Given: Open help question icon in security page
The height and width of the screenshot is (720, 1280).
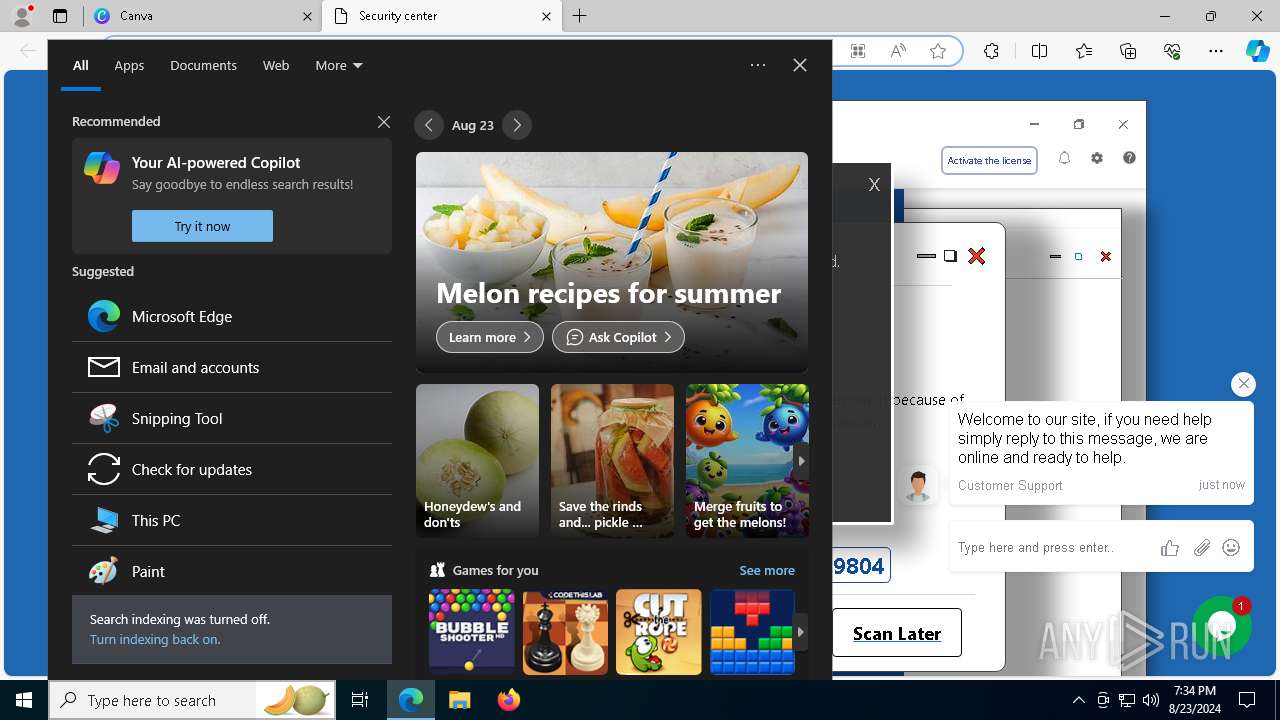Looking at the screenshot, I should [x=1129, y=158].
